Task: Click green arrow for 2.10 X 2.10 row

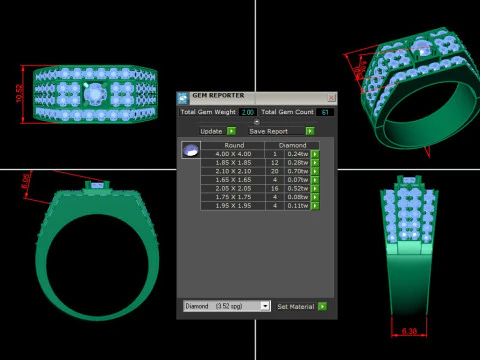Action: pos(315,171)
